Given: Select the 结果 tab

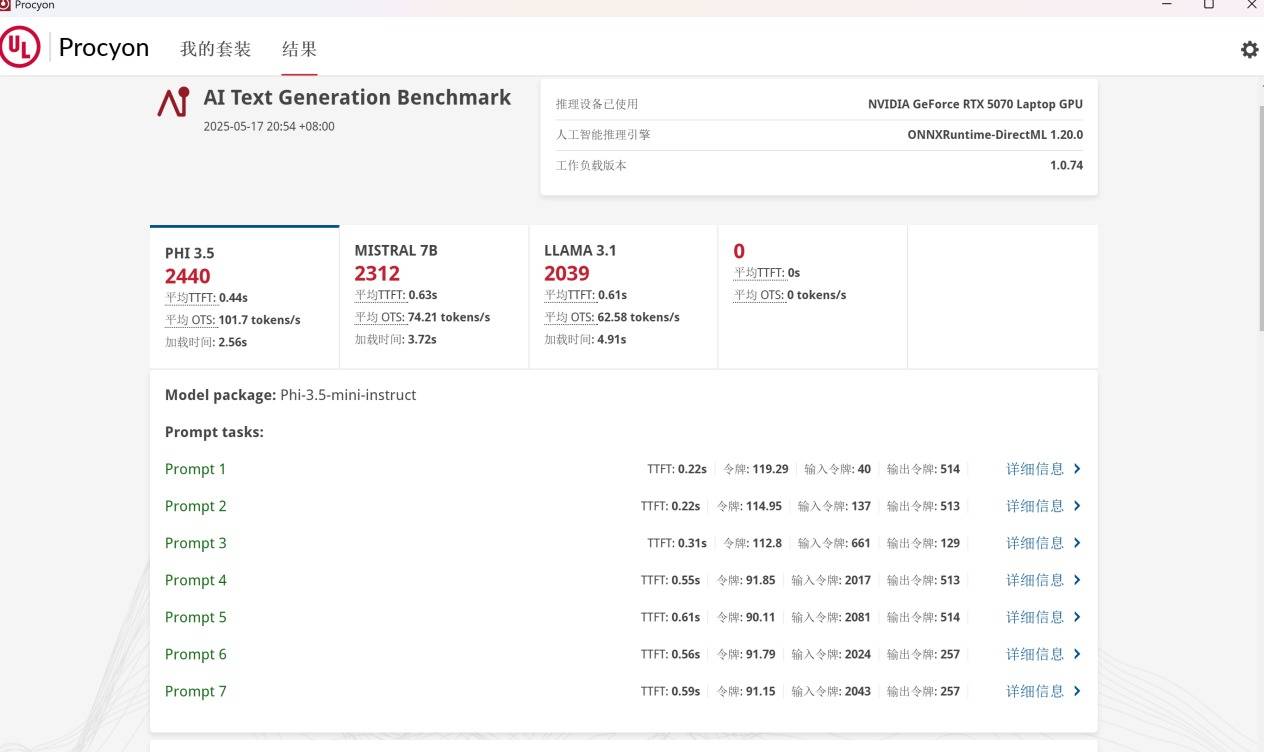Looking at the screenshot, I should 299,49.
